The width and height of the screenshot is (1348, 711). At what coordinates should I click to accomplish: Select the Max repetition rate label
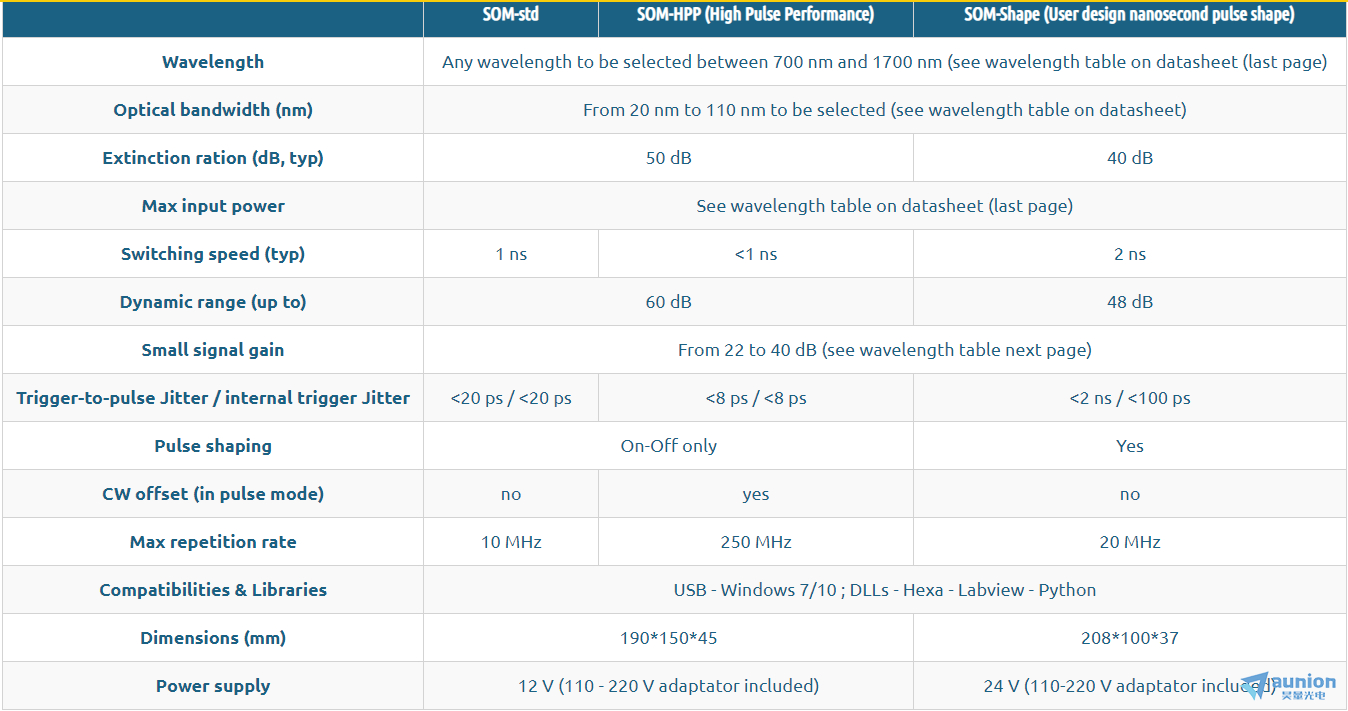[213, 542]
